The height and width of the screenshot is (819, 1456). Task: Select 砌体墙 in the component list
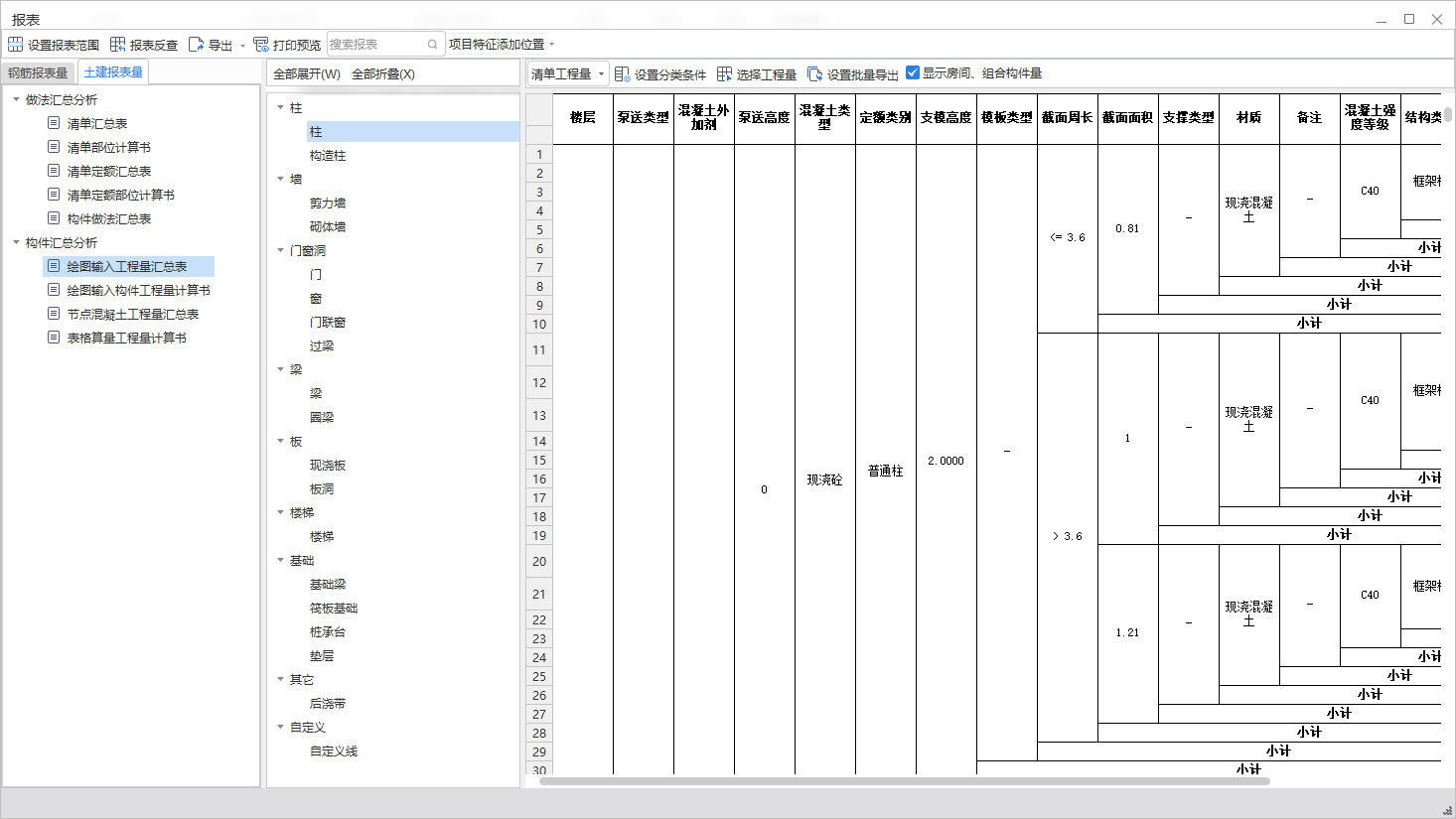point(328,226)
